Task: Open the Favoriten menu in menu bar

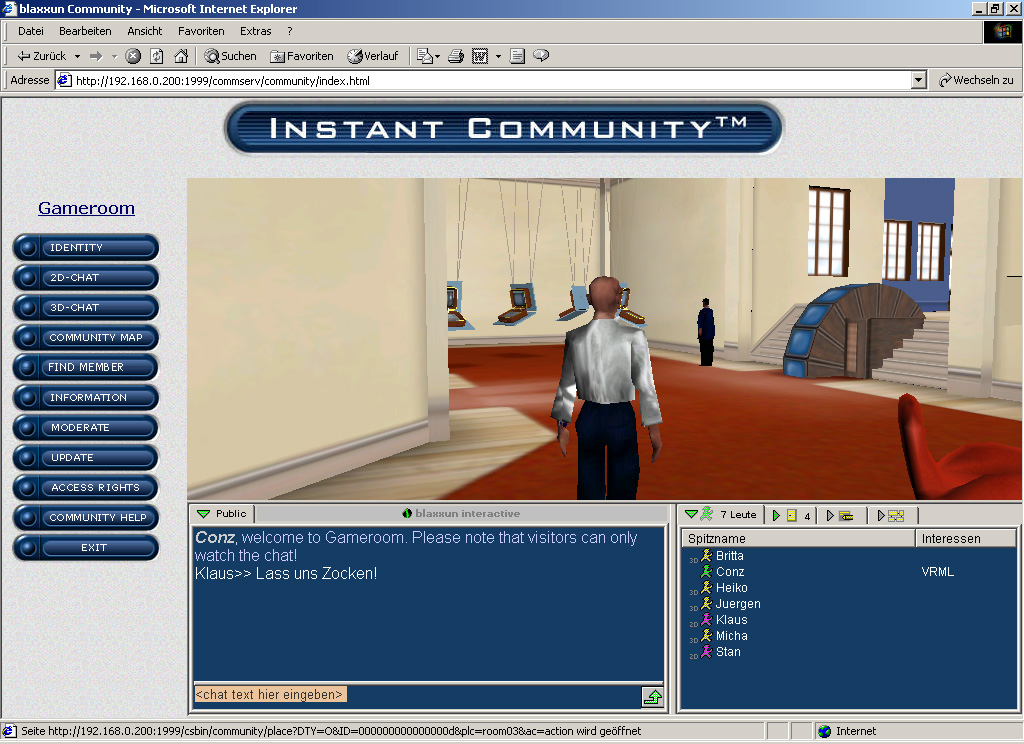Action: click(x=201, y=31)
